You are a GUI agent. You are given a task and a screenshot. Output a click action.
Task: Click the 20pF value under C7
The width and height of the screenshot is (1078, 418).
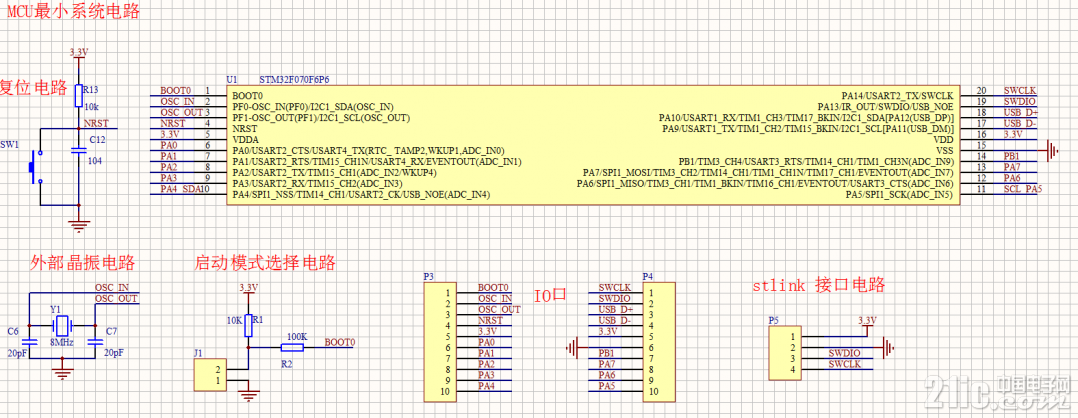pyautogui.click(x=113, y=353)
